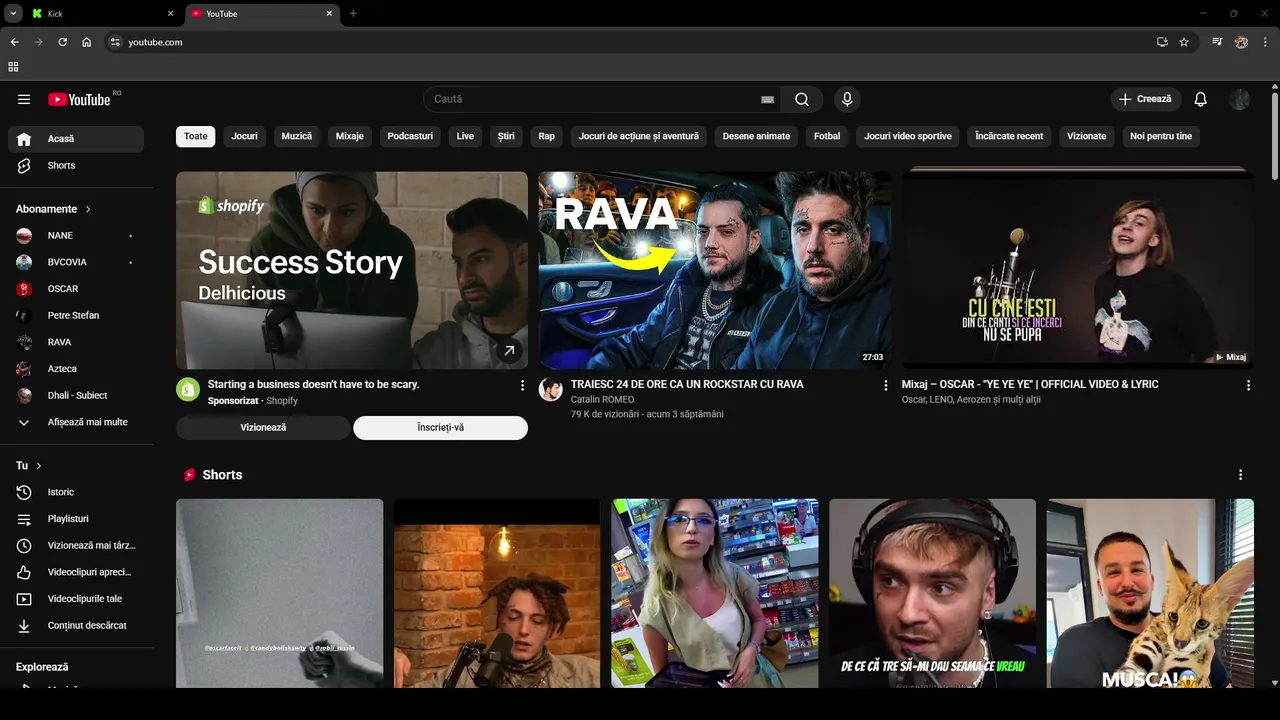
Task: Click the Creează button
Action: 1146,99
